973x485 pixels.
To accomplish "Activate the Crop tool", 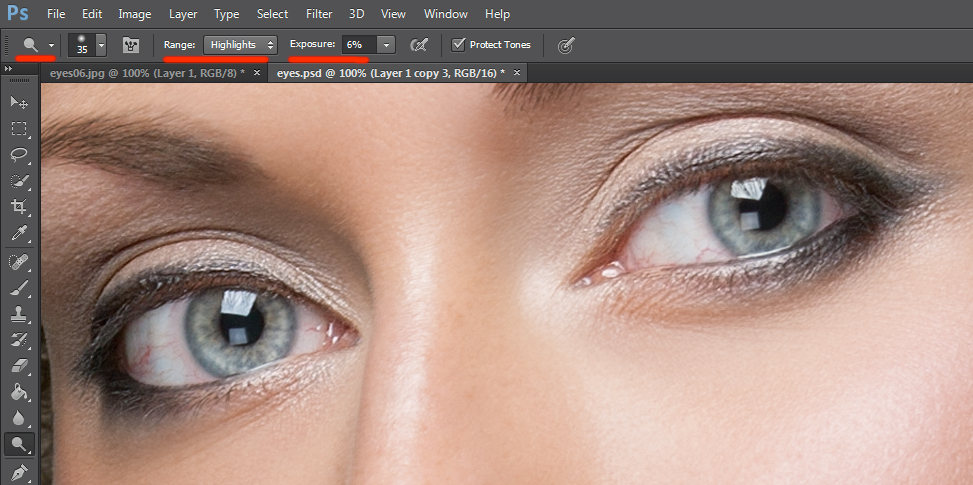I will 18,207.
